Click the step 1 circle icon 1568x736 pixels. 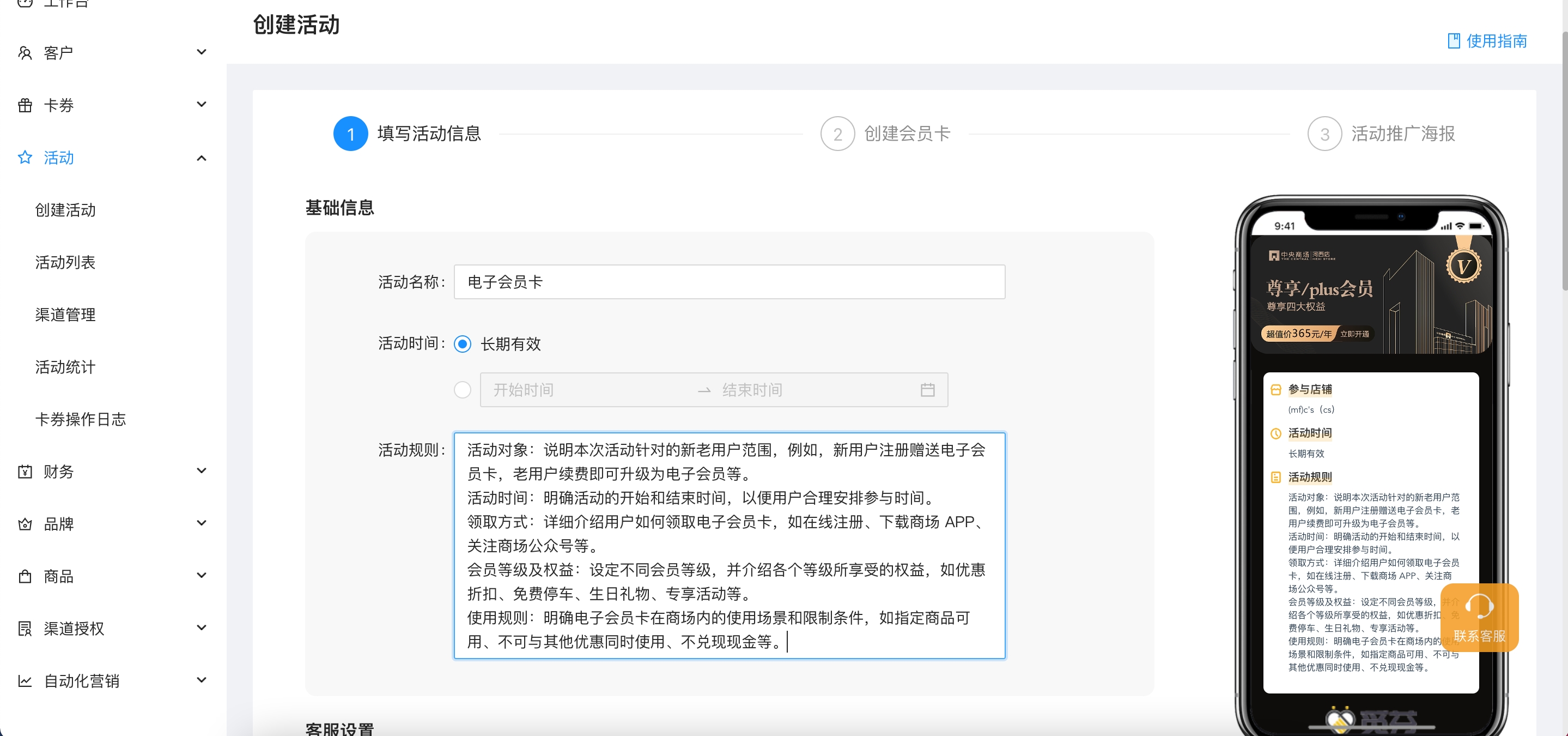pos(351,134)
